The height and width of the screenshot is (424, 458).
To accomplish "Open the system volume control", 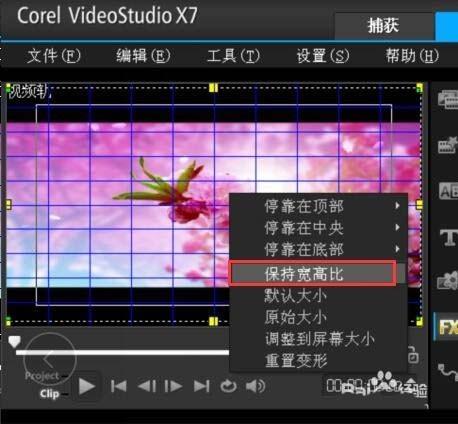I will (255, 386).
